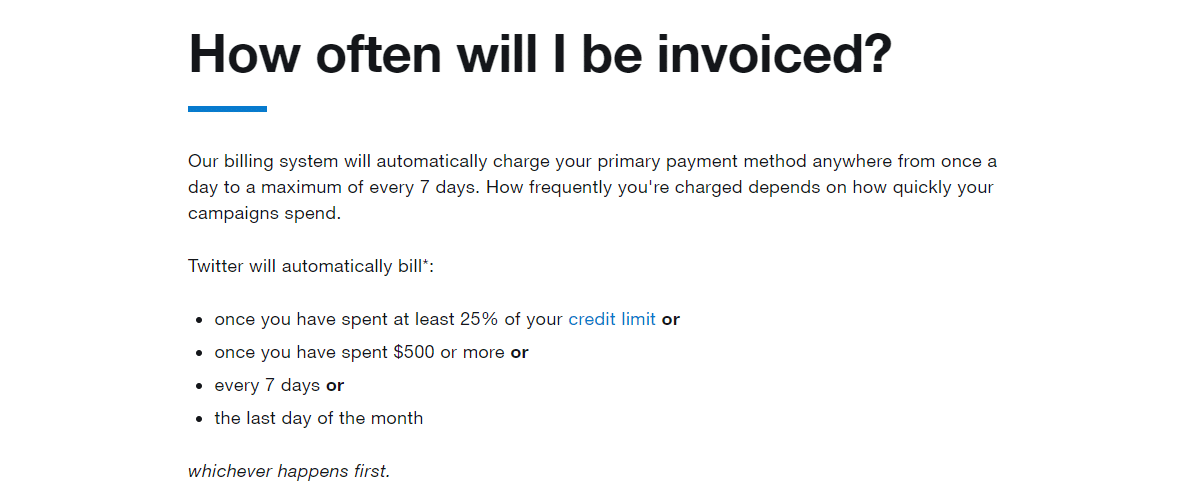The width and height of the screenshot is (1200, 493).
Task: Click the blue bar under the heading
Action: pyautogui.click(x=227, y=109)
